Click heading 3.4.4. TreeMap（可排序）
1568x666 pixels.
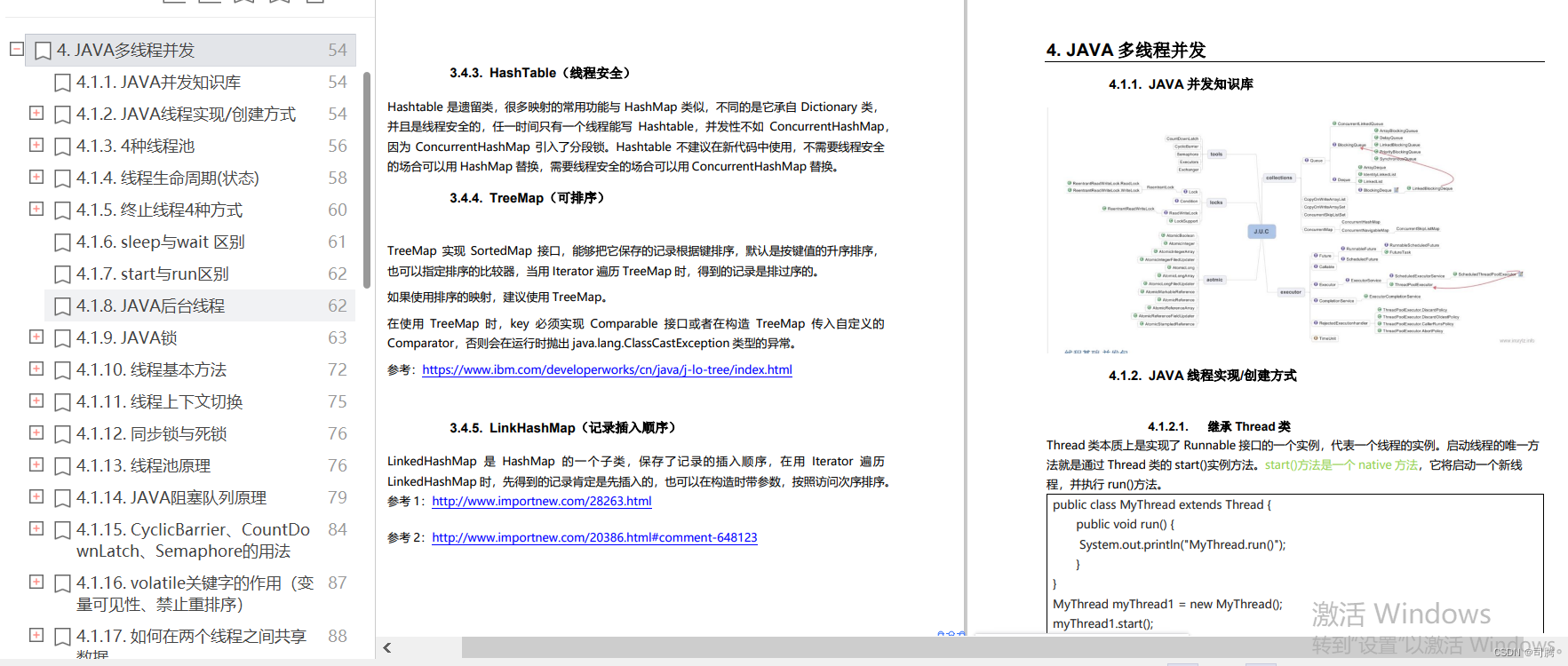point(529,198)
